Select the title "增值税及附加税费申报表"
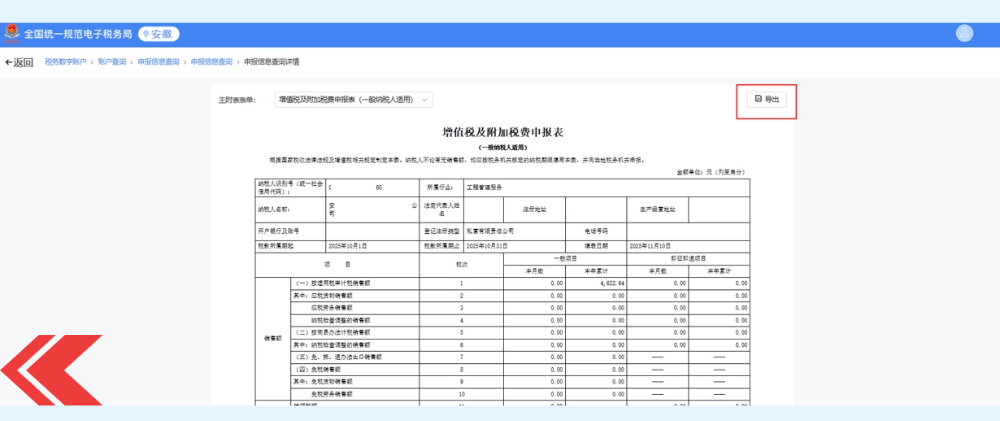This screenshot has width=1000, height=421. coord(503,133)
